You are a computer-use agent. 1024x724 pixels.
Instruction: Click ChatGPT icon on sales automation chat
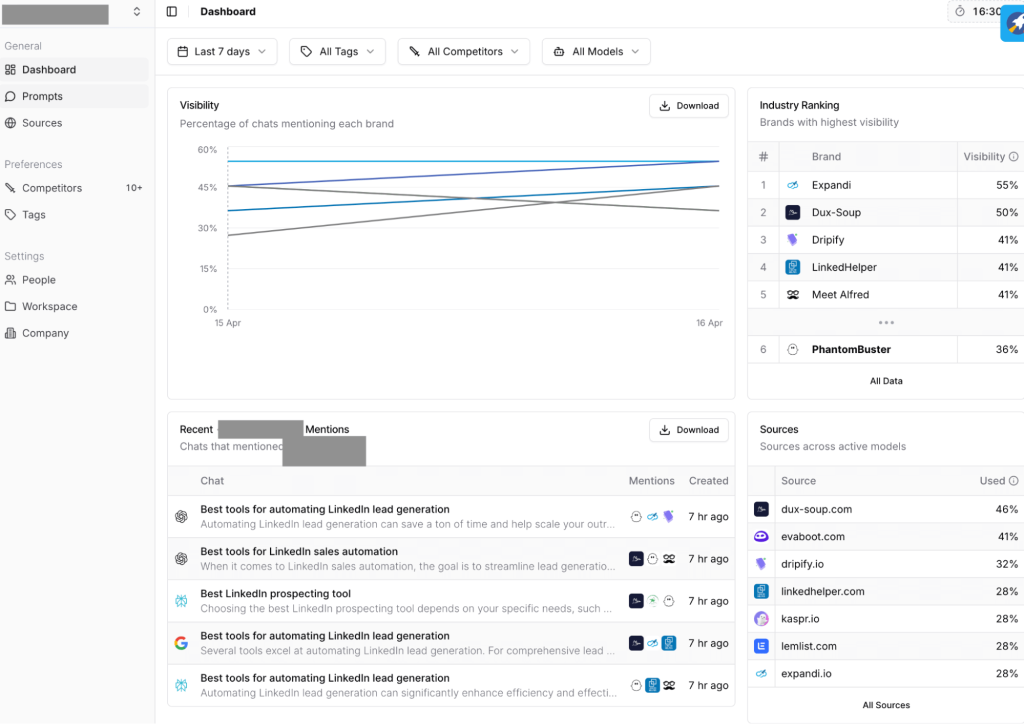[x=182, y=559]
